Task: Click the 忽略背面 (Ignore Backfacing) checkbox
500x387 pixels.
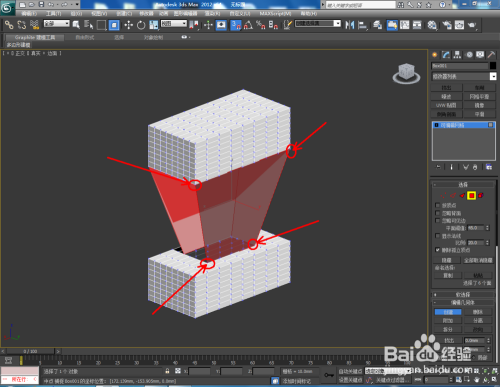Action: tap(438, 213)
